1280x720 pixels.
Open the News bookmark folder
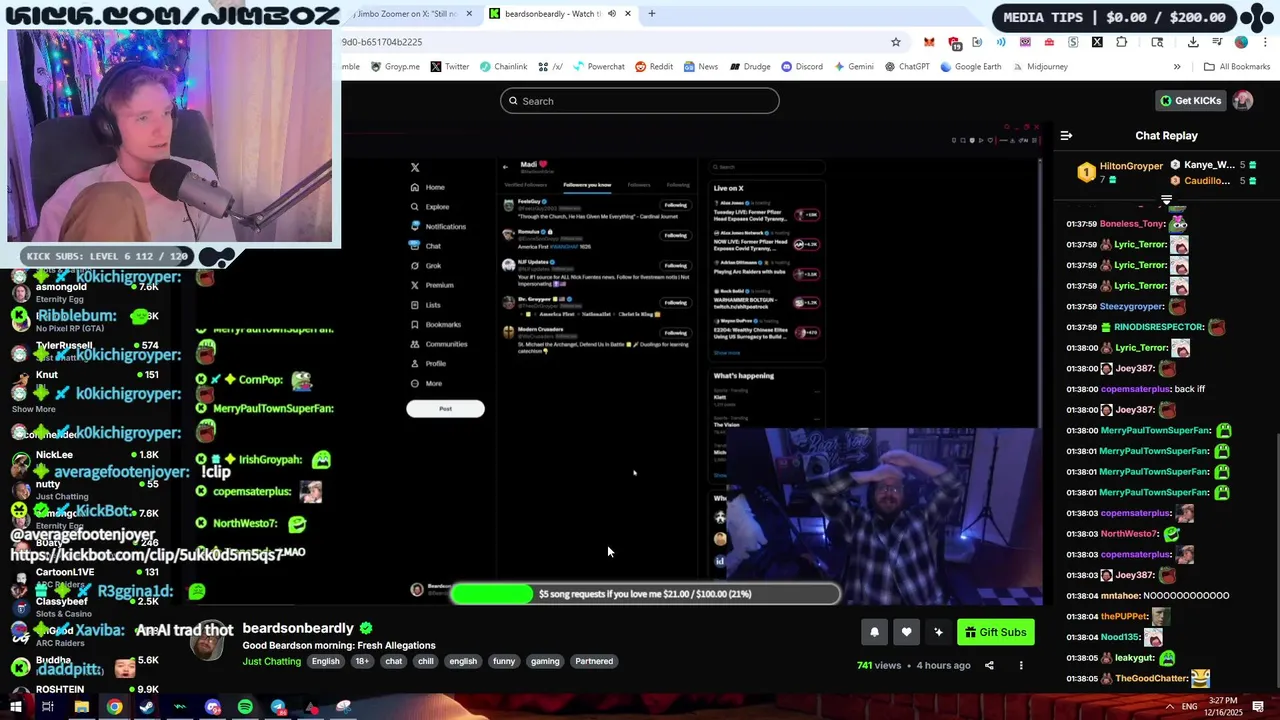click(x=701, y=67)
